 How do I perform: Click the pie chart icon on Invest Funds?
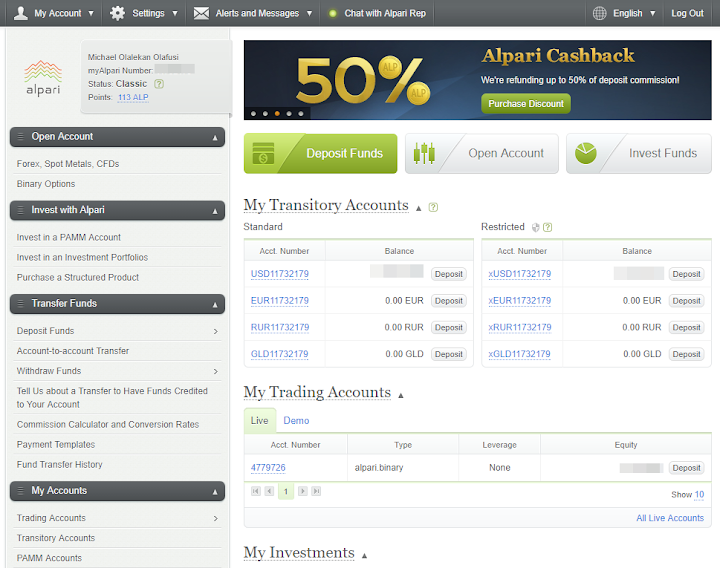point(585,153)
